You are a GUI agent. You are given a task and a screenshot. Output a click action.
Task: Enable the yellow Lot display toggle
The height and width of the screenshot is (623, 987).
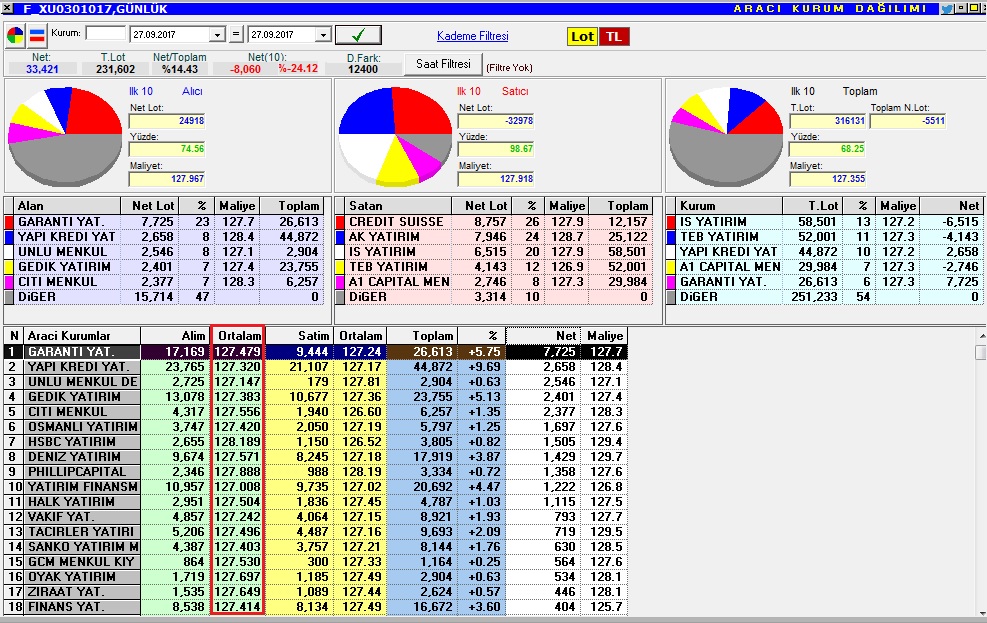tap(582, 36)
